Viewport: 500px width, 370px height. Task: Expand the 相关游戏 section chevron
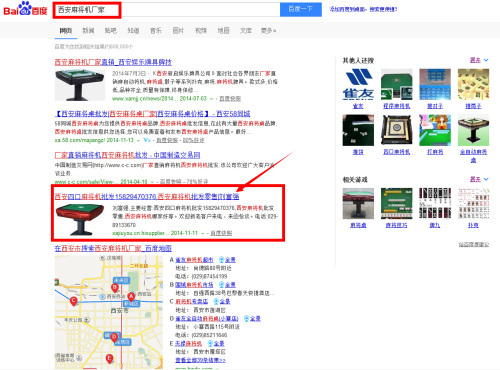click(x=486, y=179)
